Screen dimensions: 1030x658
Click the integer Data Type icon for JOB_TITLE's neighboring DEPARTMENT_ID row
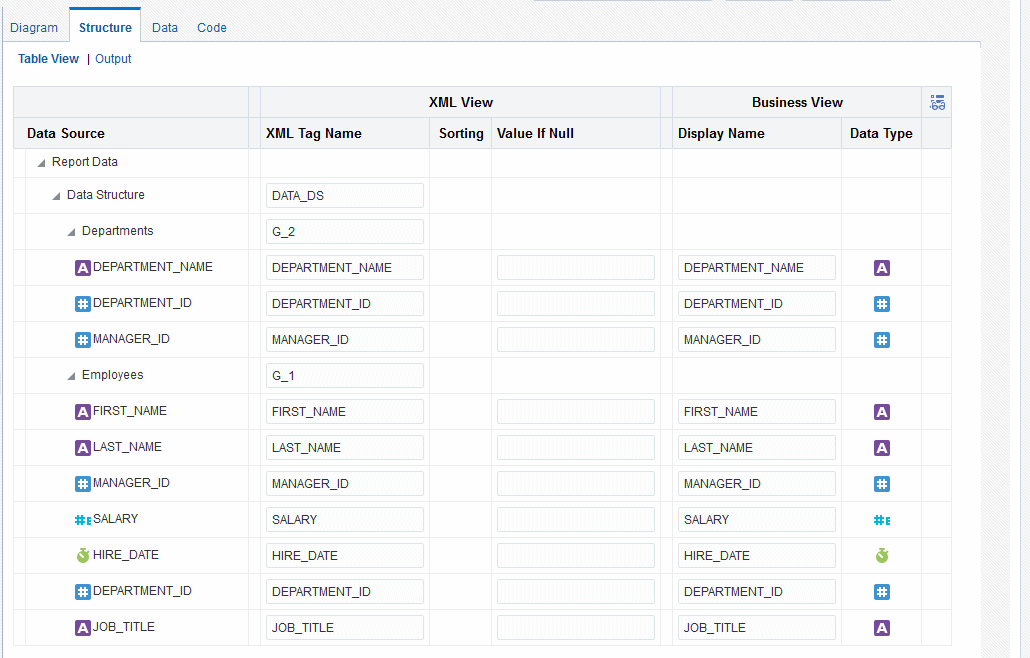point(881,591)
